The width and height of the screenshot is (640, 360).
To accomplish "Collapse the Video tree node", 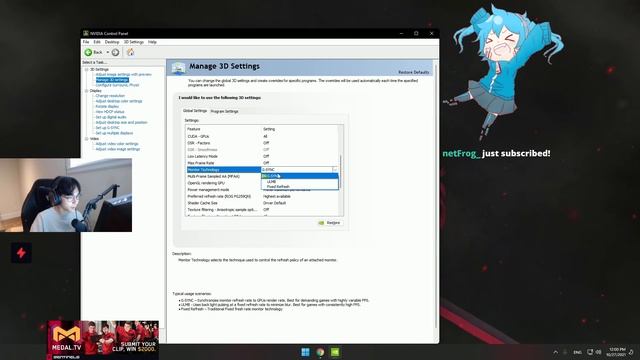I will [87, 139].
